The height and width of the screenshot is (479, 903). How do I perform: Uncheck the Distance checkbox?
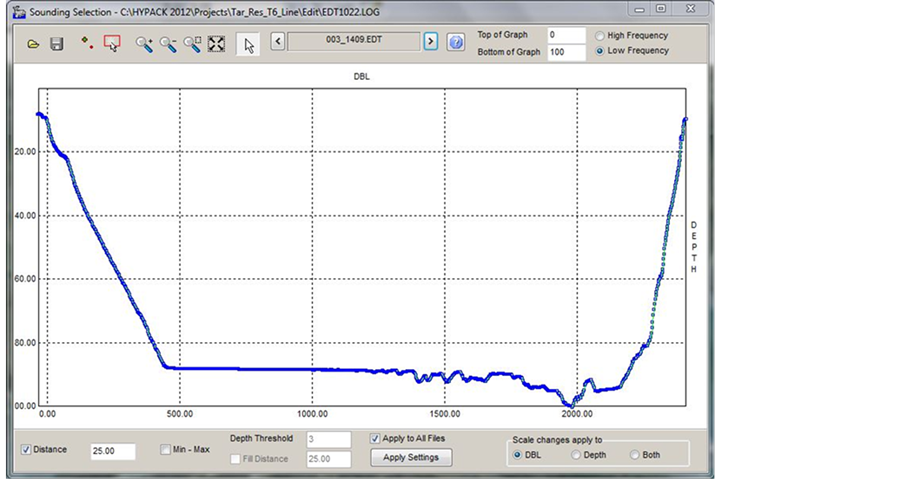coord(27,450)
